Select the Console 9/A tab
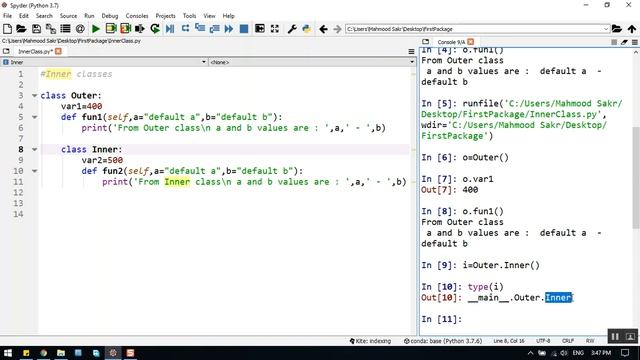Image resolution: width=640 pixels, height=360 pixels. point(451,42)
